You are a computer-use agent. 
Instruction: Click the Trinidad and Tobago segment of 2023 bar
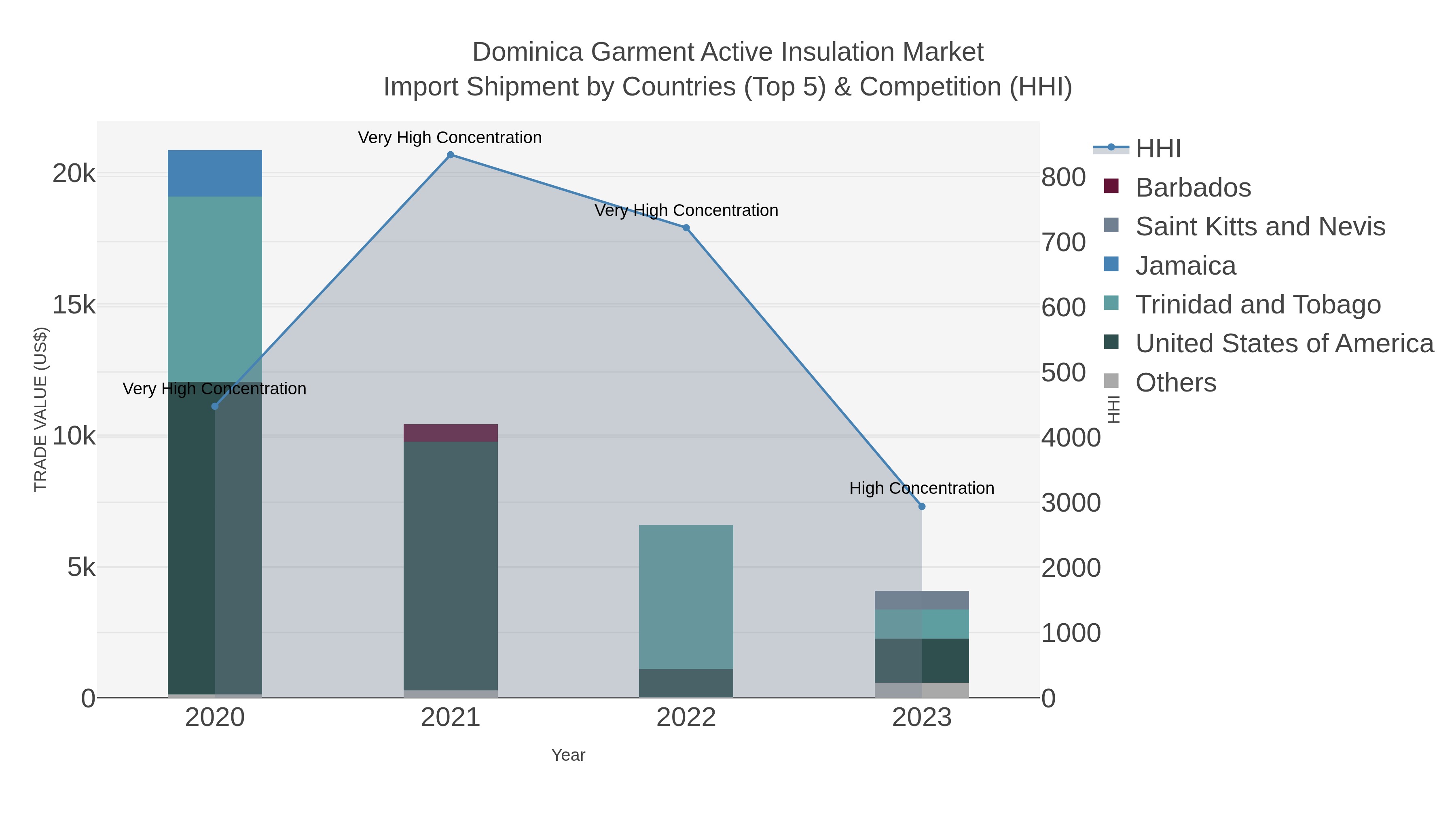coord(922,624)
